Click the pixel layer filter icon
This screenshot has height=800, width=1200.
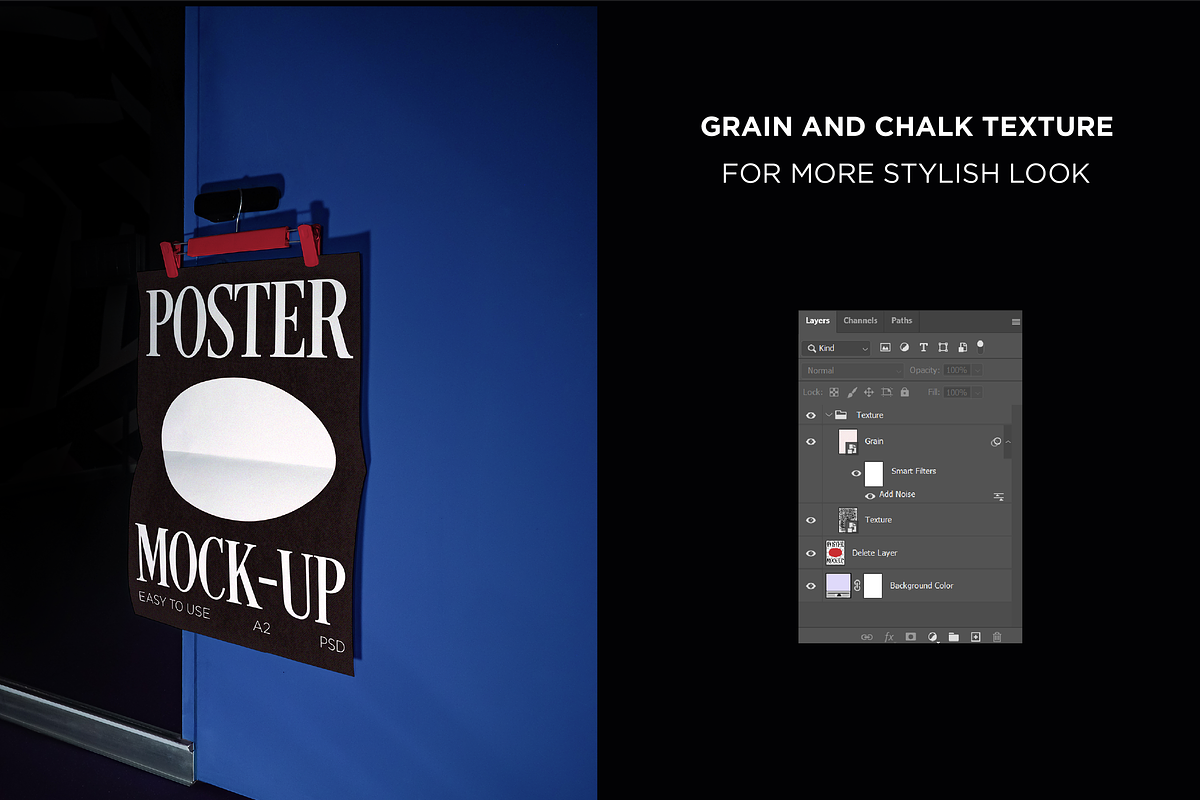tap(886, 348)
